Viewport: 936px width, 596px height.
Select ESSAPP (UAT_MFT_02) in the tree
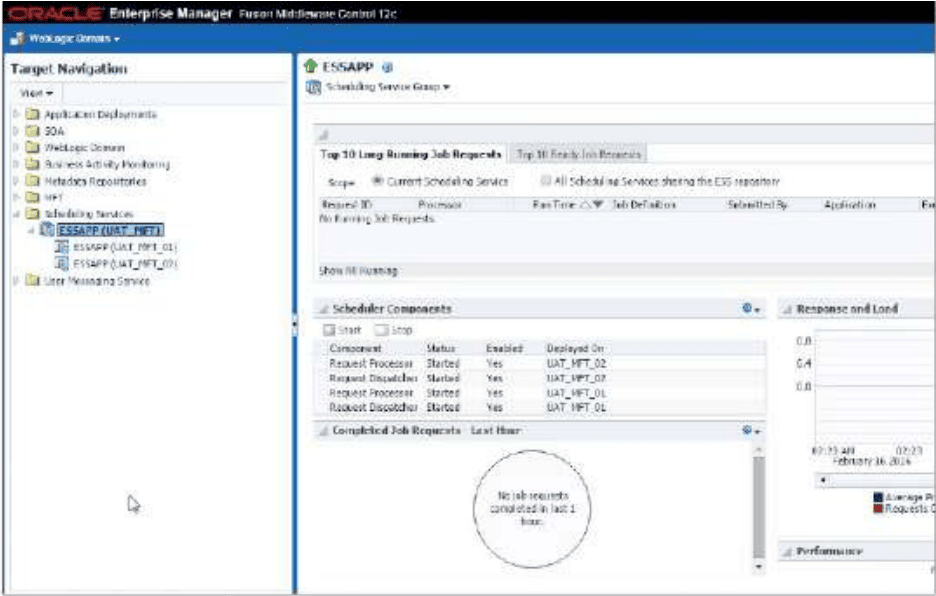click(x=125, y=263)
